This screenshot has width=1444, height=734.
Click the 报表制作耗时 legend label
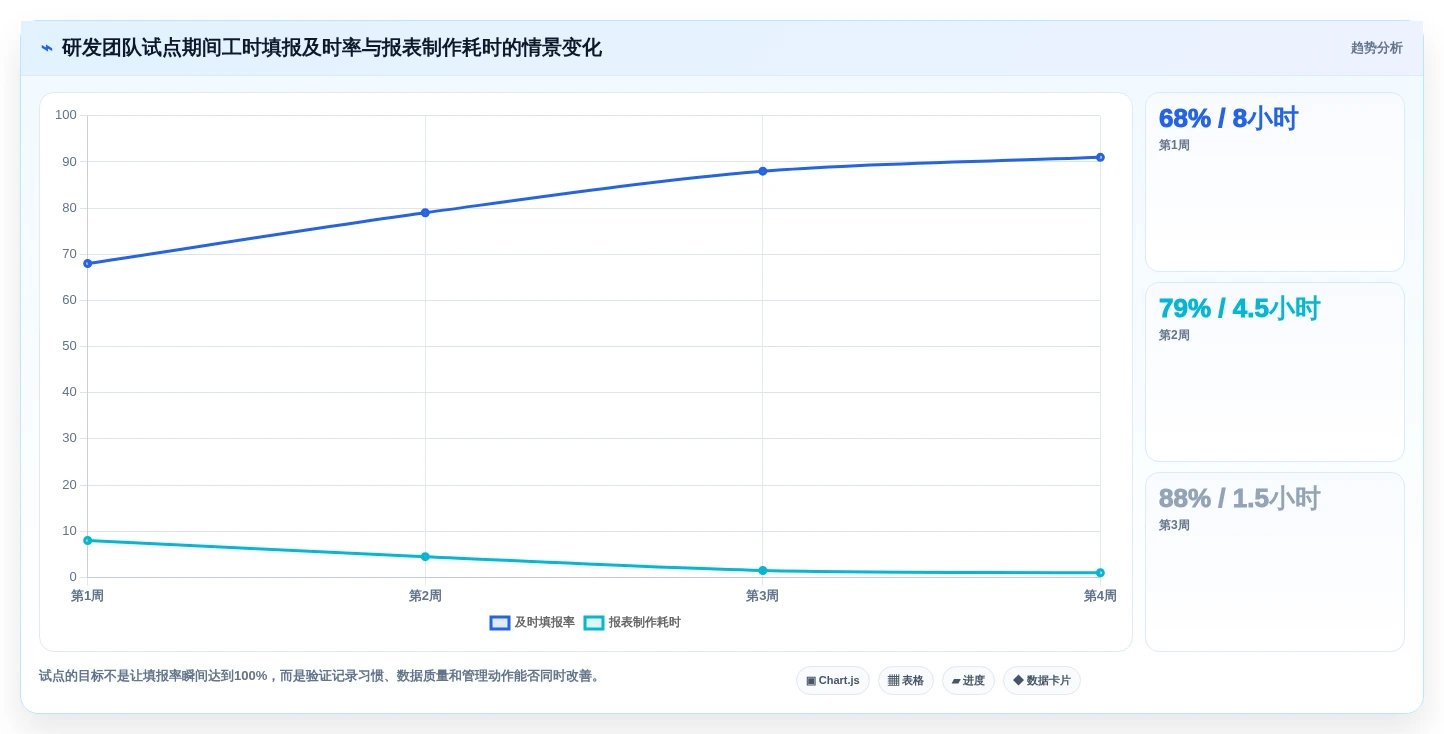[x=645, y=623]
